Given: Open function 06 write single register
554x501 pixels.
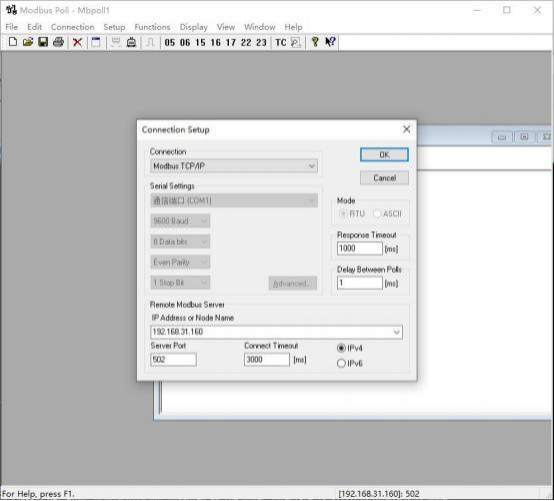Looking at the screenshot, I should (185, 43).
